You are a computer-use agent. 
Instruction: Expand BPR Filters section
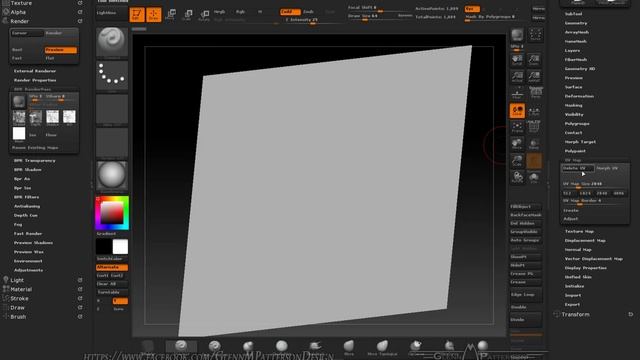27,197
